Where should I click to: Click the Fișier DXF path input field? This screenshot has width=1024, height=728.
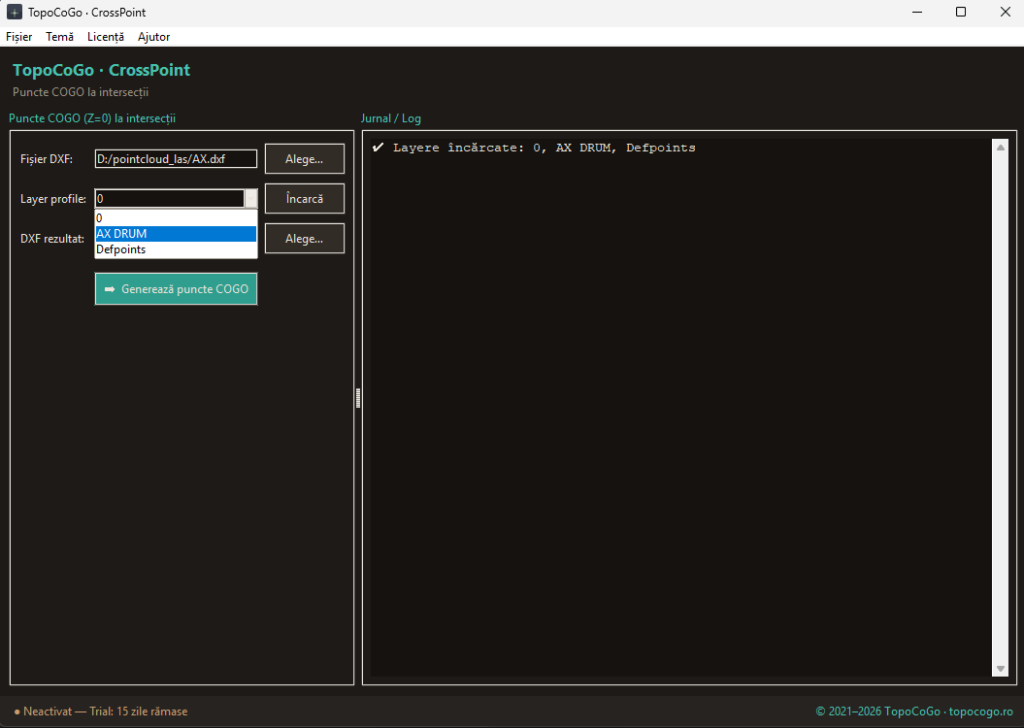pos(176,159)
